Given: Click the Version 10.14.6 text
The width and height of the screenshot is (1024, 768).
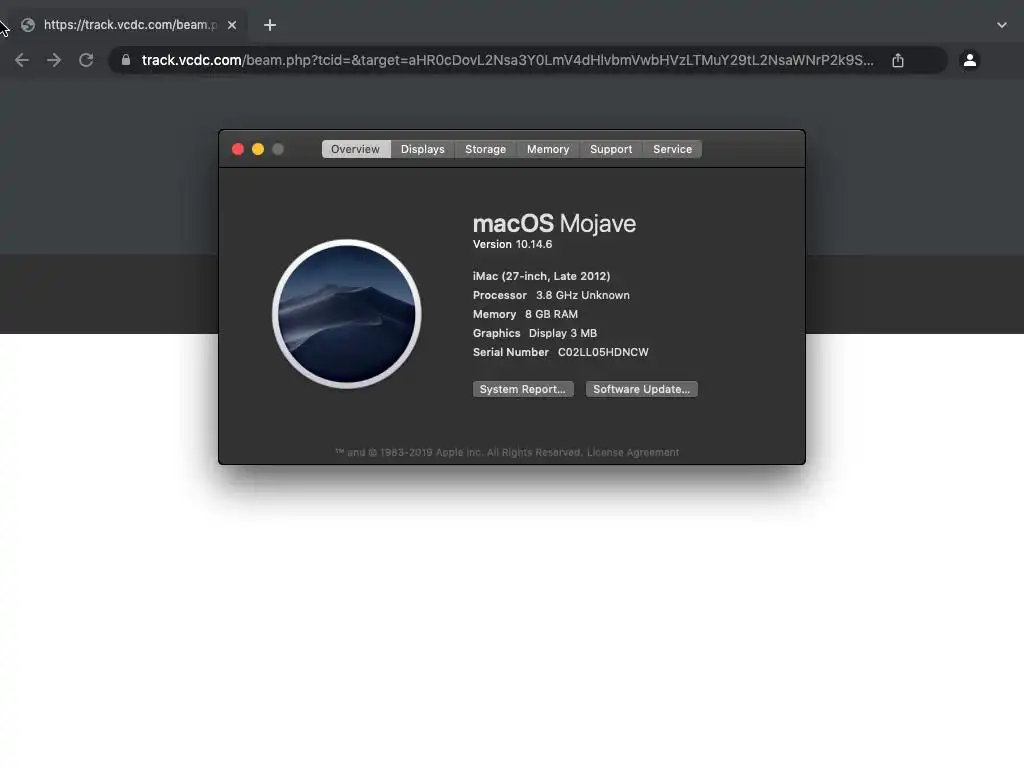Looking at the screenshot, I should [513, 244].
